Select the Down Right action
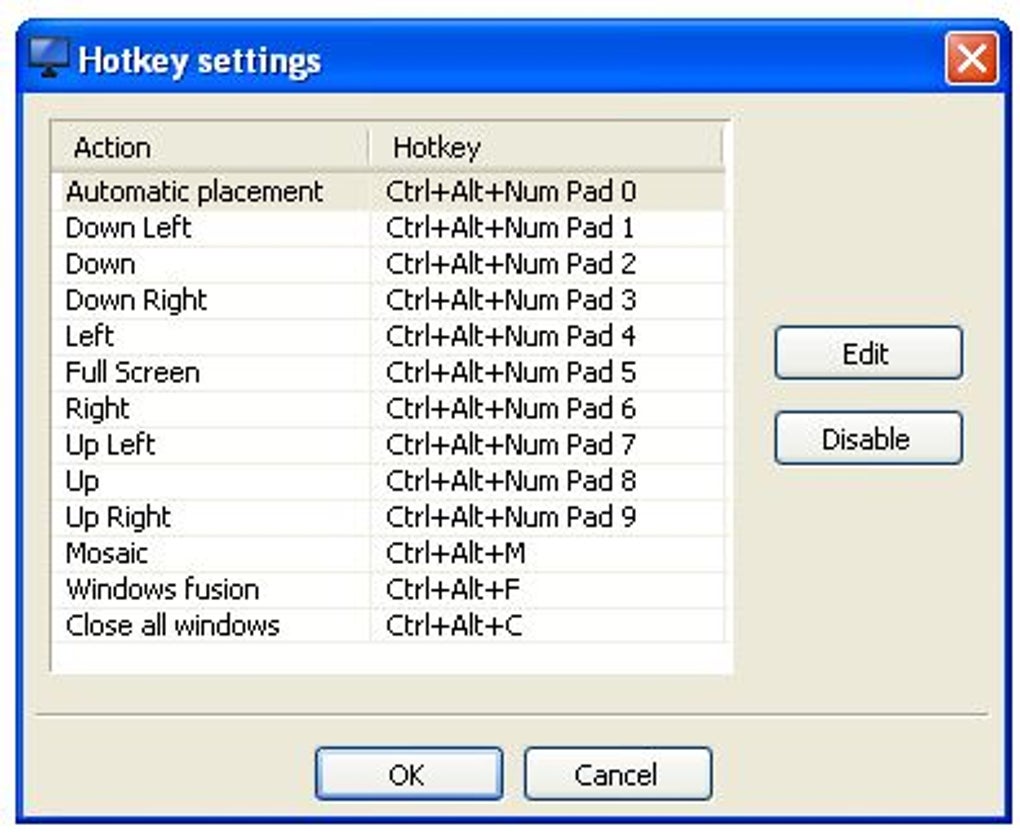The width and height of the screenshot is (1020, 837). point(136,300)
